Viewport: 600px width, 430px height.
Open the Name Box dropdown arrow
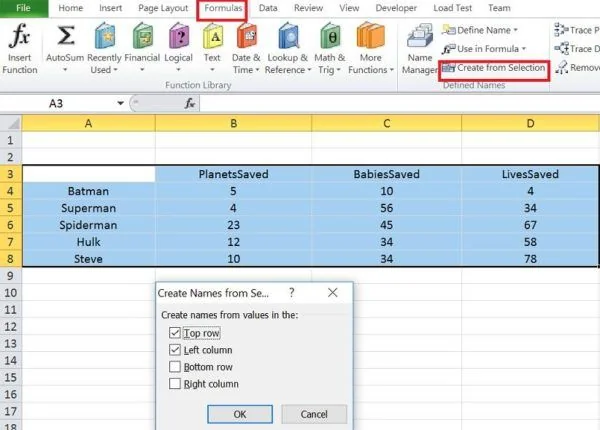[x=121, y=103]
